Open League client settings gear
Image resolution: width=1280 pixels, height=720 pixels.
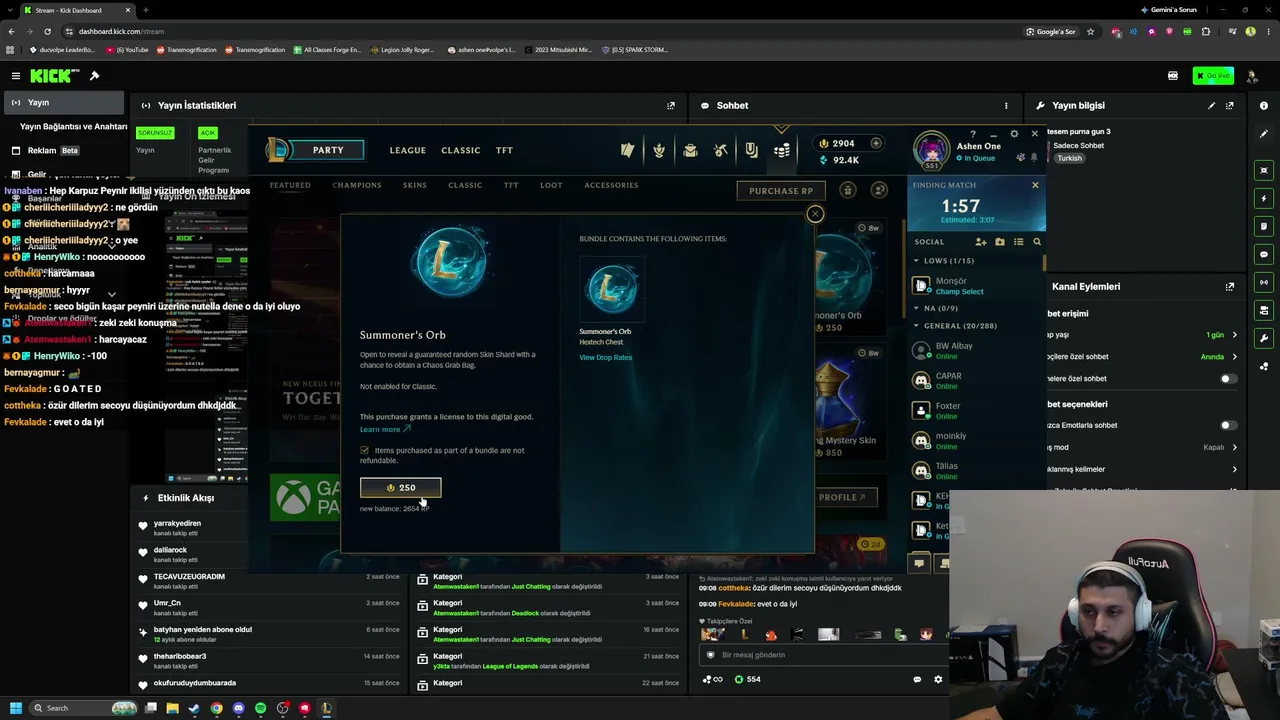click(x=1014, y=133)
